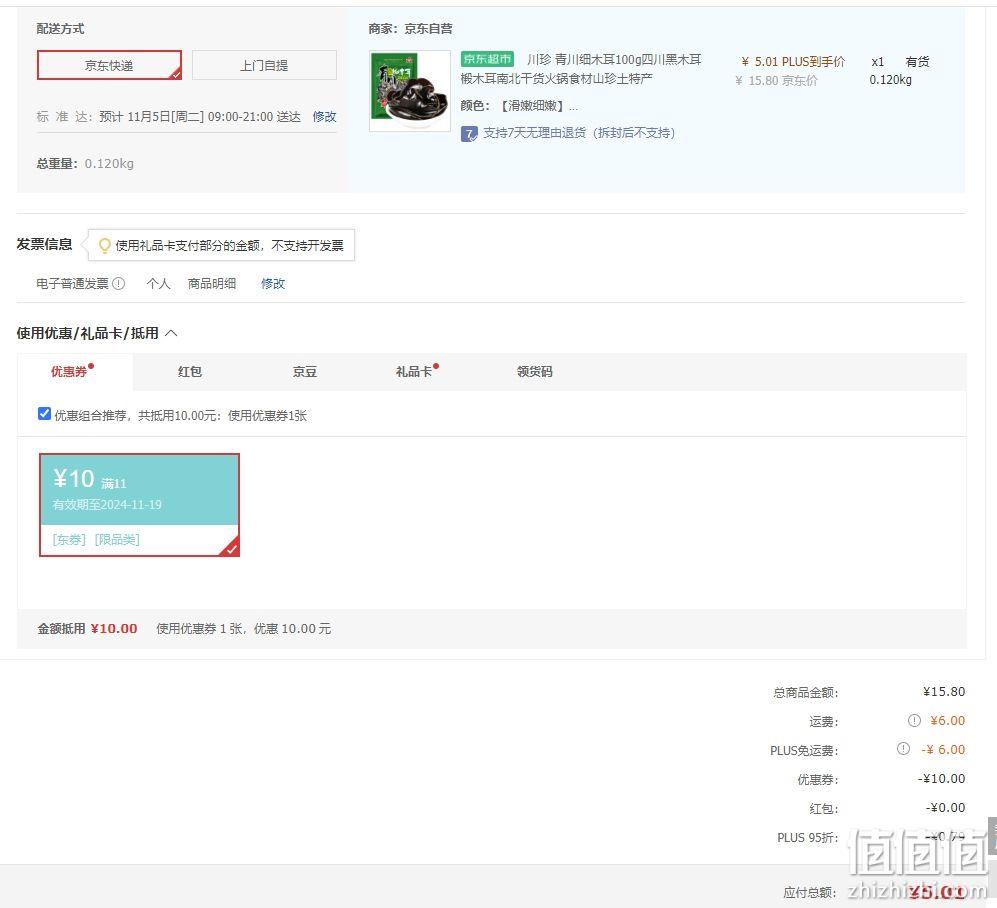Screen dimensions: 997x908
Task: Click the ¥5.01 PLUS到手价 price
Action: (794, 62)
